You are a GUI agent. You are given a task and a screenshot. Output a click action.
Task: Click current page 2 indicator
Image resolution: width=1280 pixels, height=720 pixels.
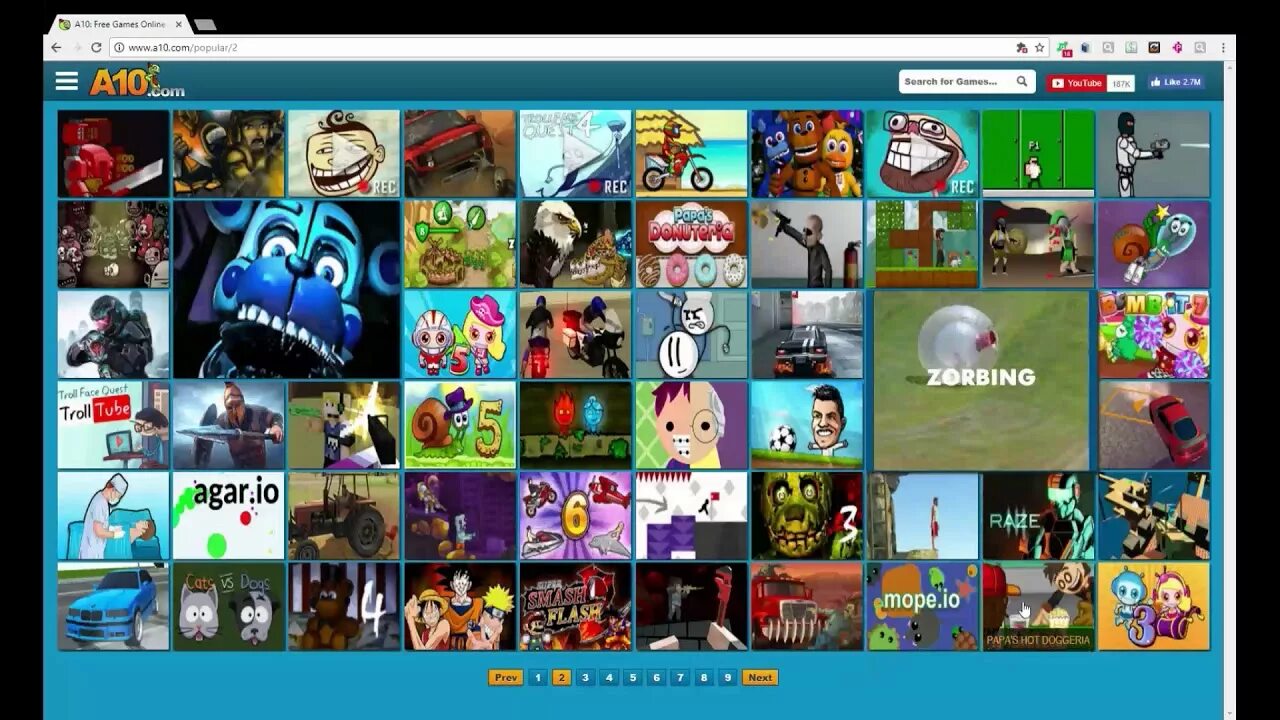[x=562, y=677]
